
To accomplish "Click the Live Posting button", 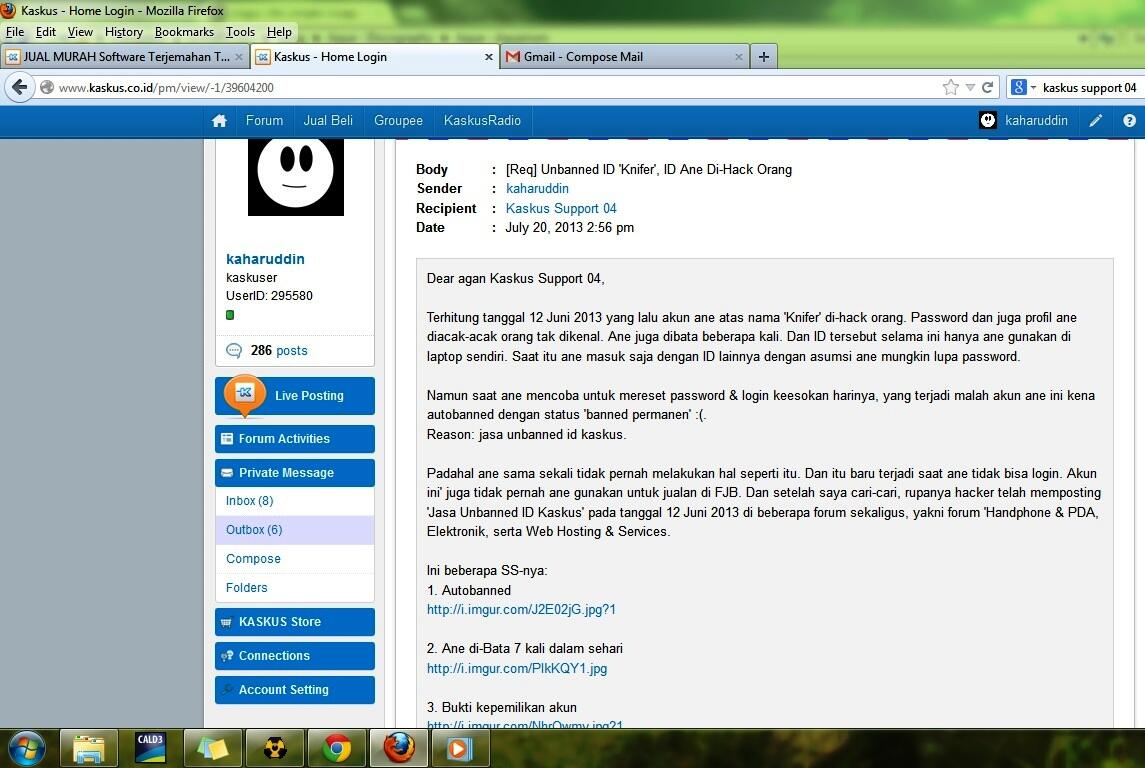I will click(x=295, y=396).
